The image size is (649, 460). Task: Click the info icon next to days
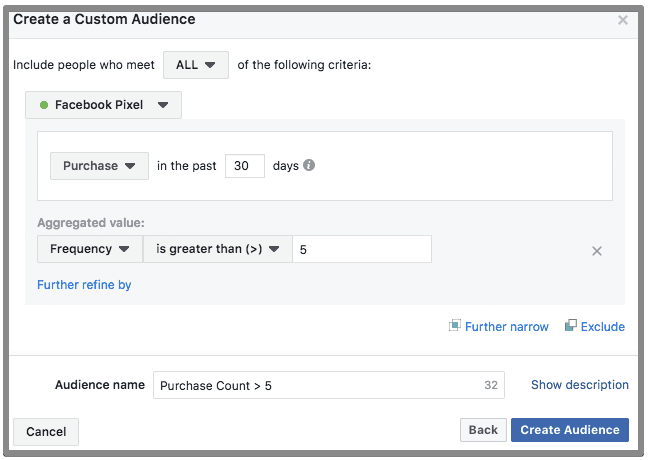309,165
